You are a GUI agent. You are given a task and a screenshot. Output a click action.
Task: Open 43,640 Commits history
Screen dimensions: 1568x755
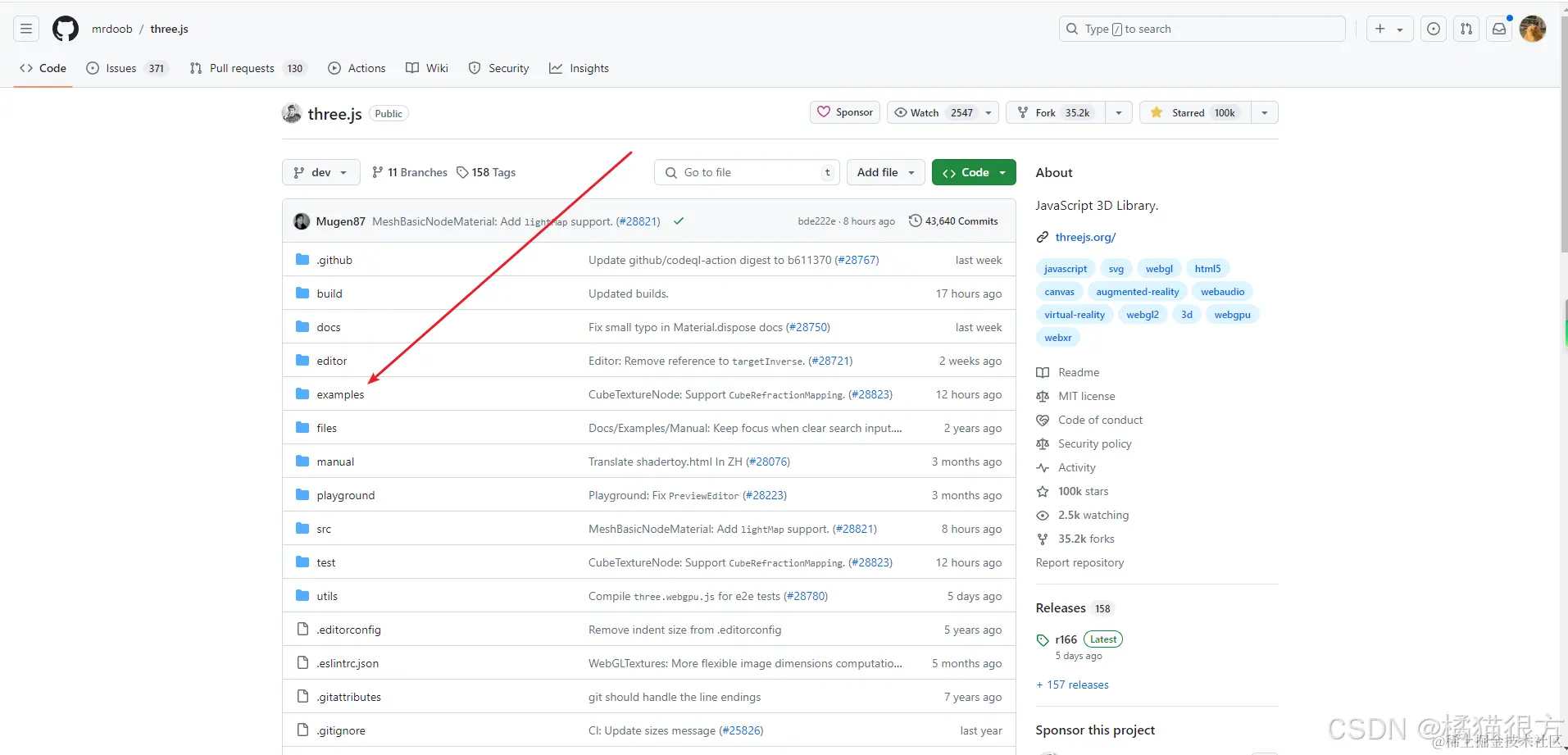click(x=953, y=221)
